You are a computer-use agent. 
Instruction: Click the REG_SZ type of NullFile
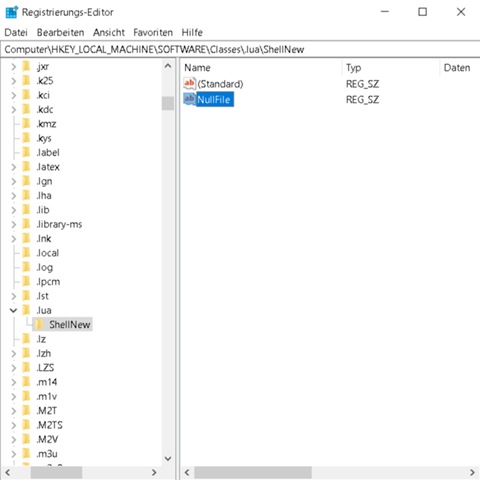click(x=362, y=99)
